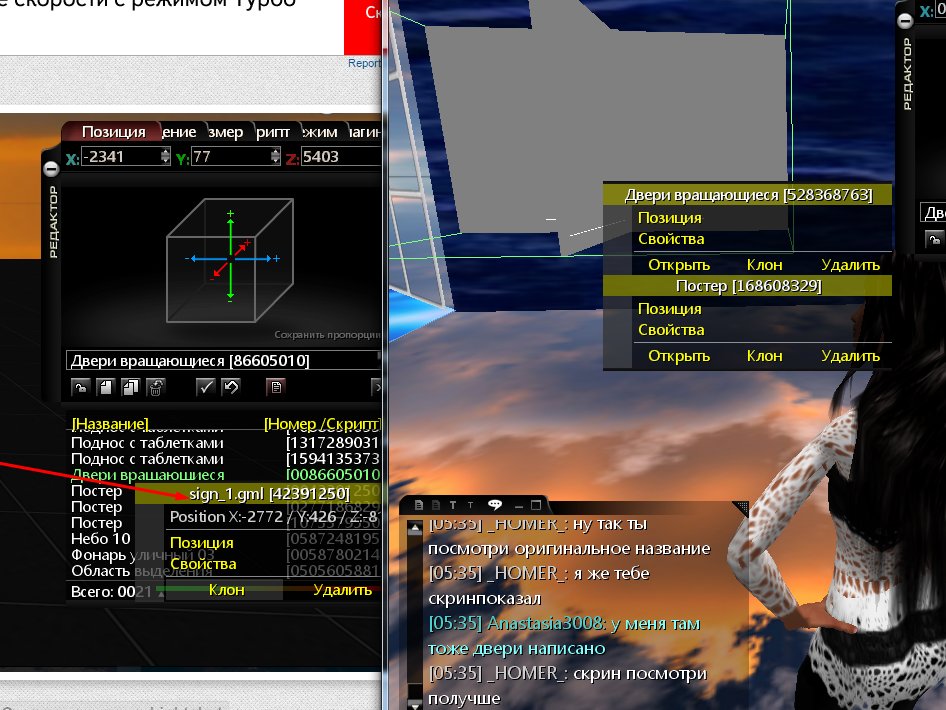The height and width of the screenshot is (710, 946).
Task: Select the Позиция tab in editor
Action: tap(113, 132)
